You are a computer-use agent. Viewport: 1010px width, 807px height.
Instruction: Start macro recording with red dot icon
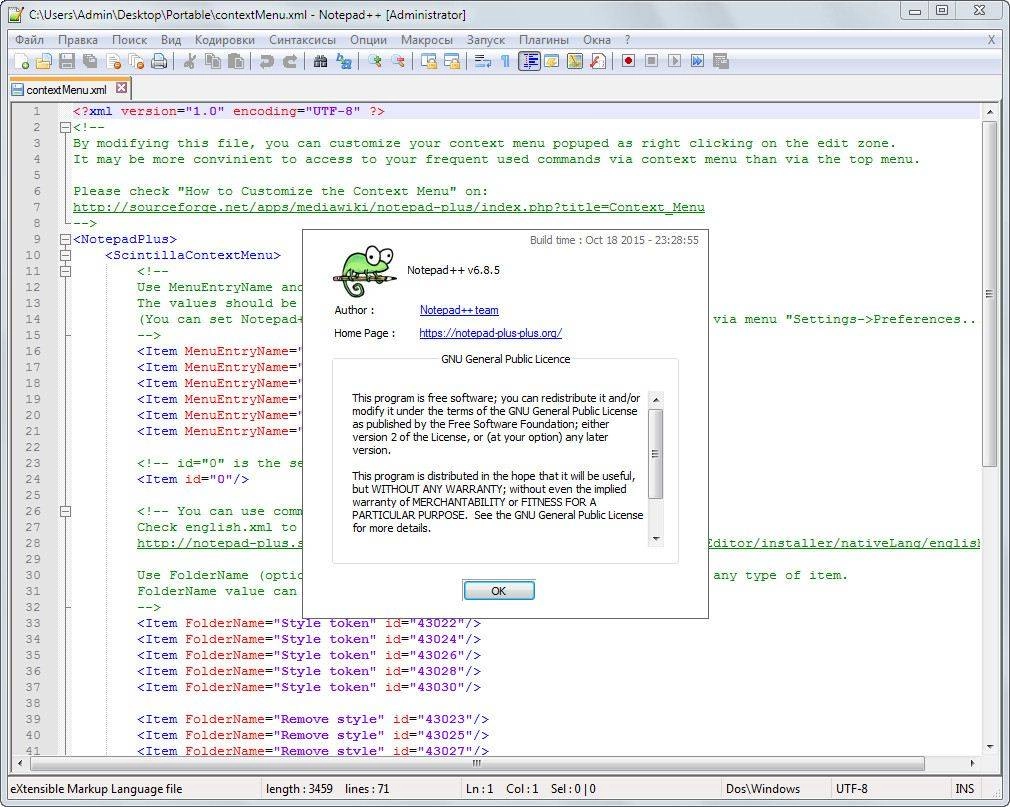pyautogui.click(x=628, y=61)
